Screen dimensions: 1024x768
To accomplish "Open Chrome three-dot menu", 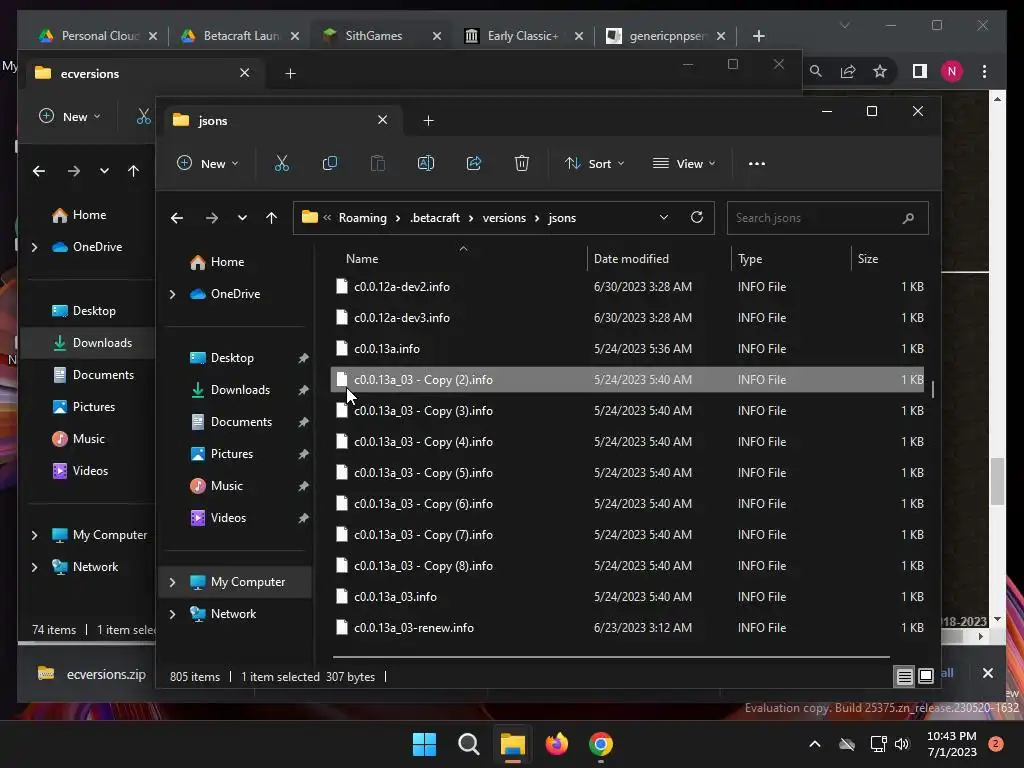I will [x=984, y=71].
